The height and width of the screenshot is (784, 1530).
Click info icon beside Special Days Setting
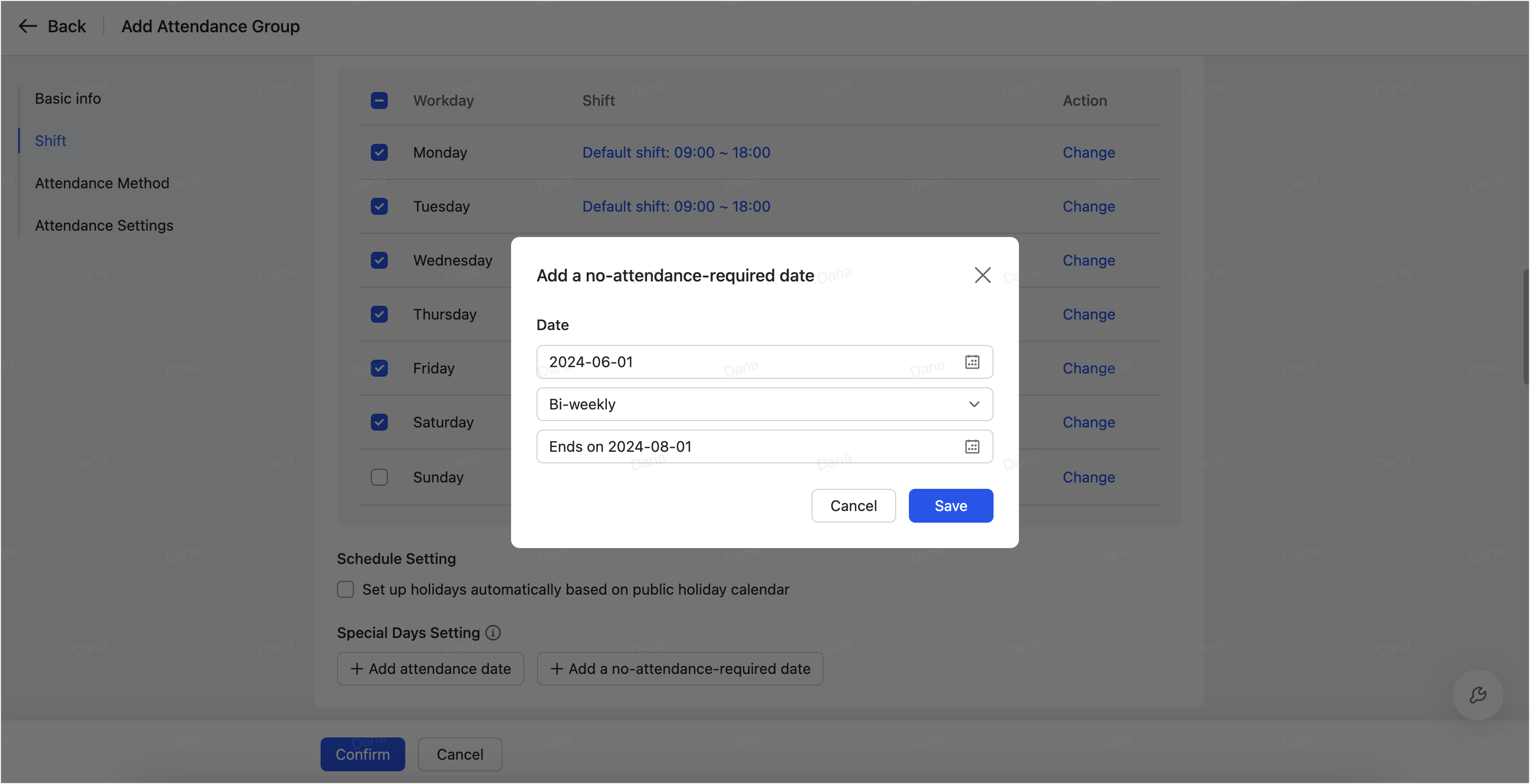[493, 633]
